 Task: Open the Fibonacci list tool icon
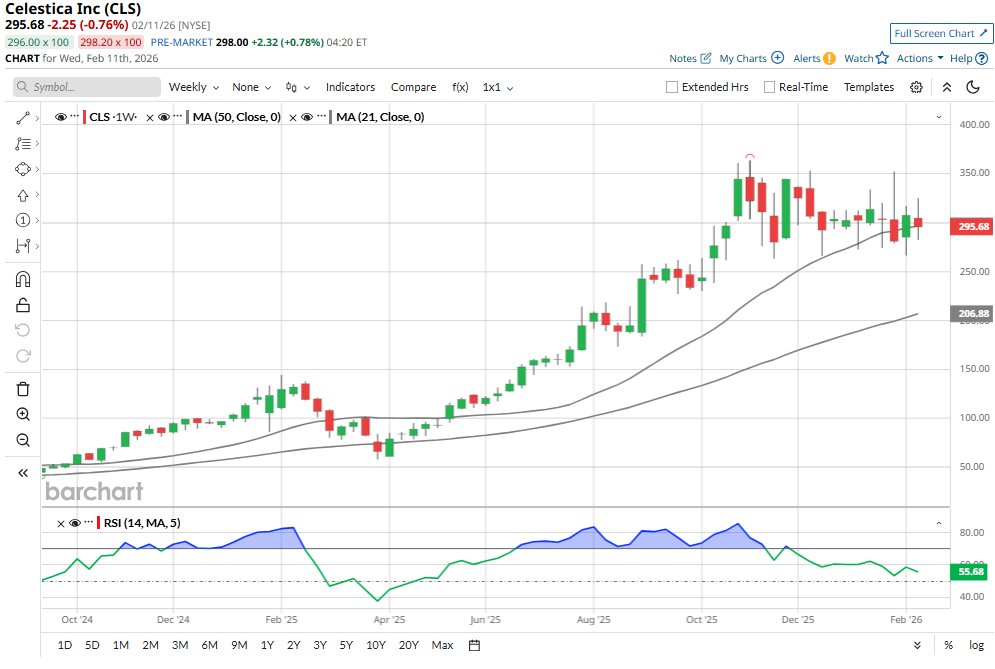(x=23, y=144)
